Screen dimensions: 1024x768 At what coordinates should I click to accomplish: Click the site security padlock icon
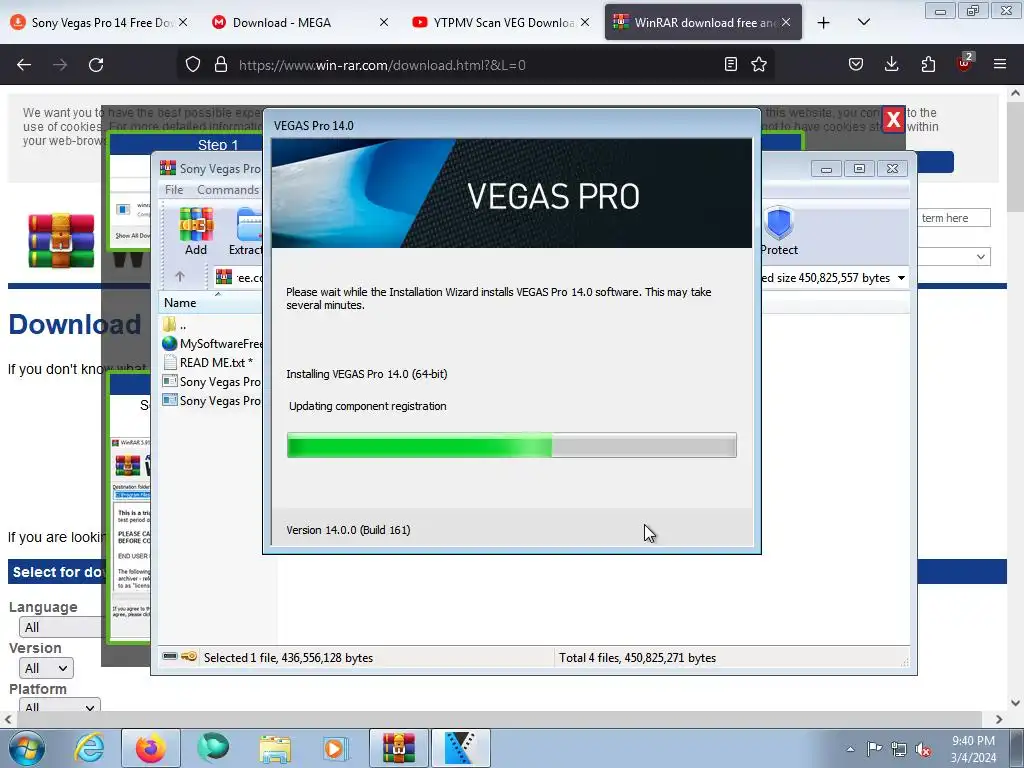pos(221,64)
